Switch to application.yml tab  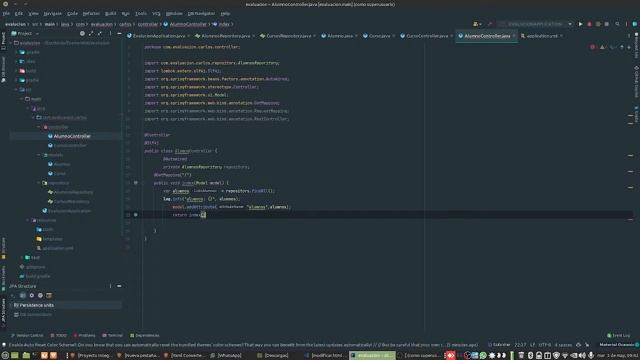tap(542, 36)
